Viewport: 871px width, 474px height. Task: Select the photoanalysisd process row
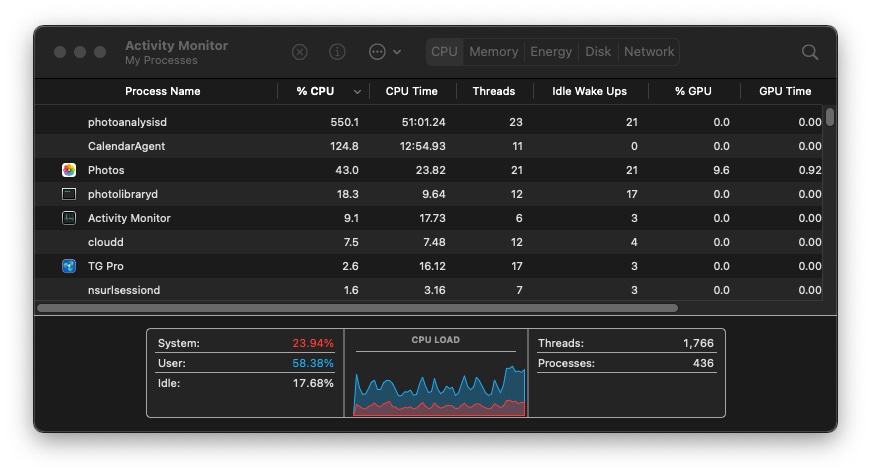coord(428,122)
